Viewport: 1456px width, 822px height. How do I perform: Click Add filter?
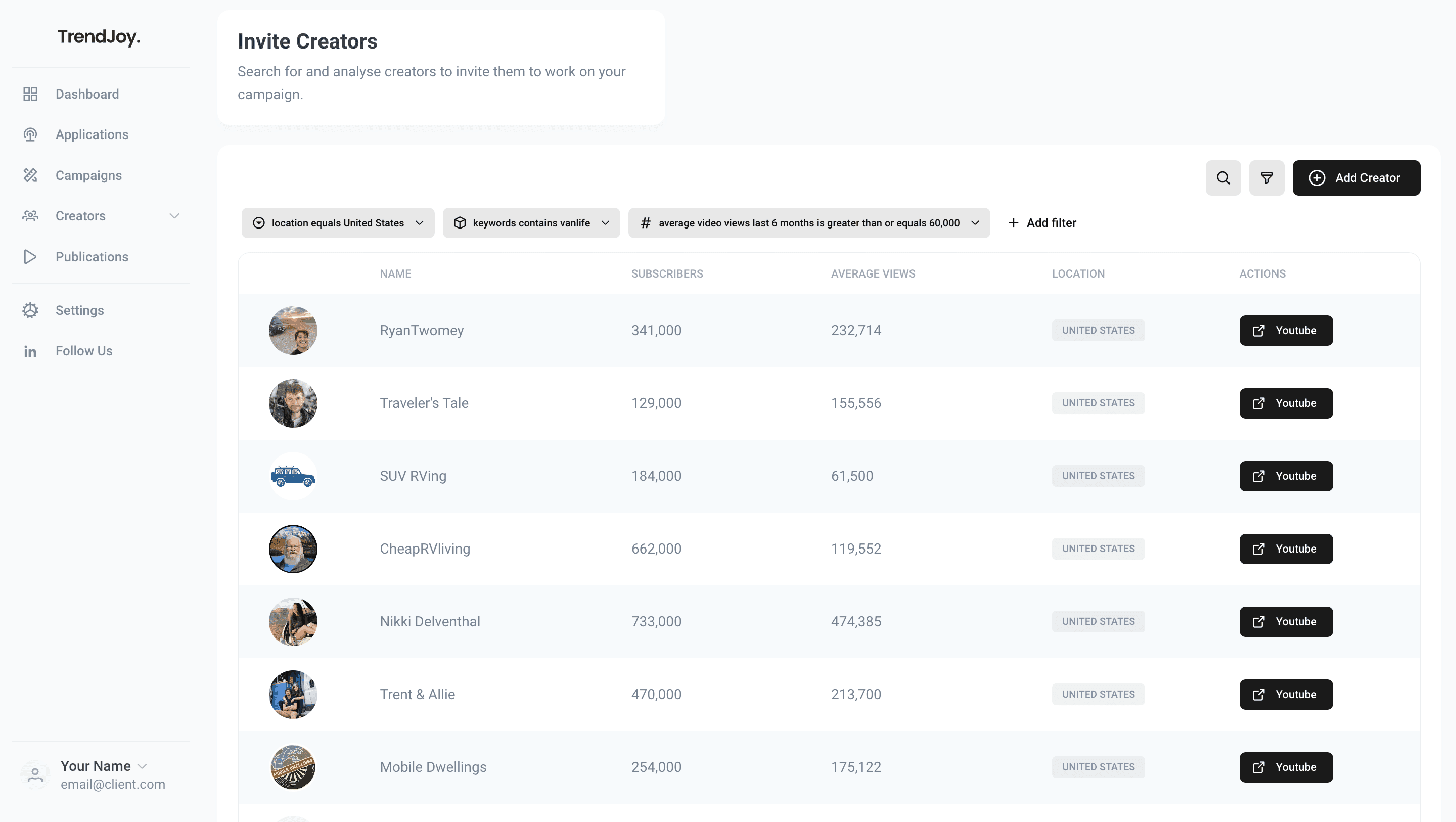click(x=1042, y=223)
